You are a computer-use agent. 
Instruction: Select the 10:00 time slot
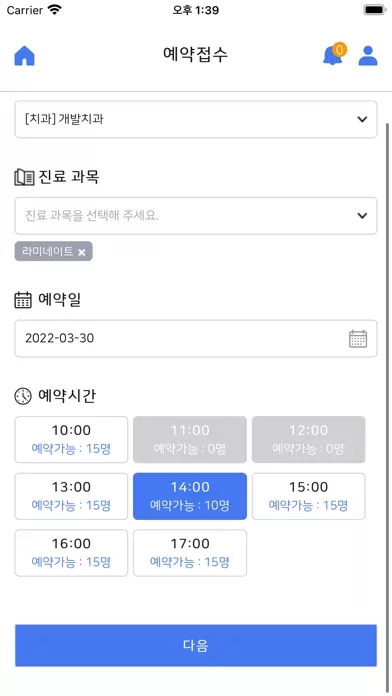[x=71, y=439]
